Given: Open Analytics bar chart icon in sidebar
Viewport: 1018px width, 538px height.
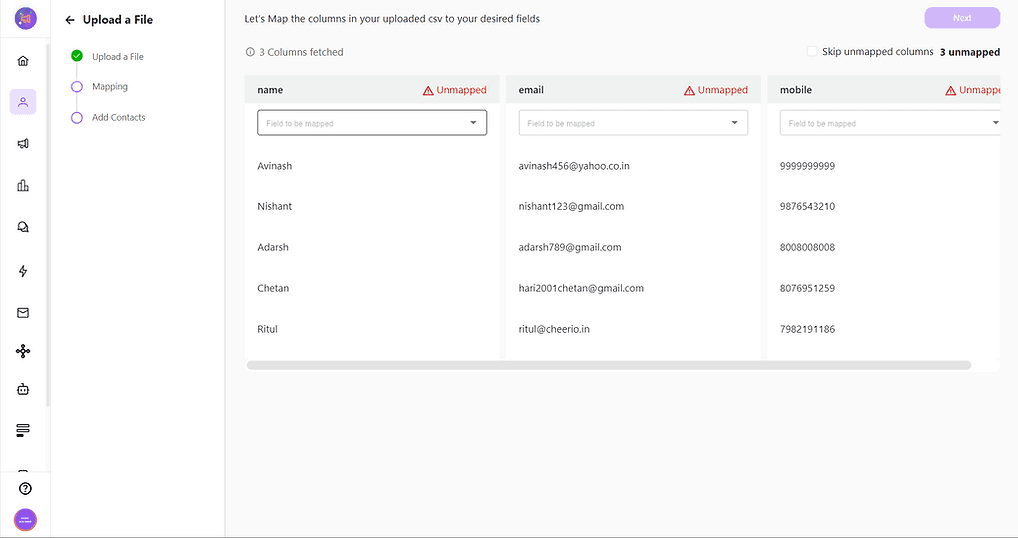Looking at the screenshot, I should [23, 186].
